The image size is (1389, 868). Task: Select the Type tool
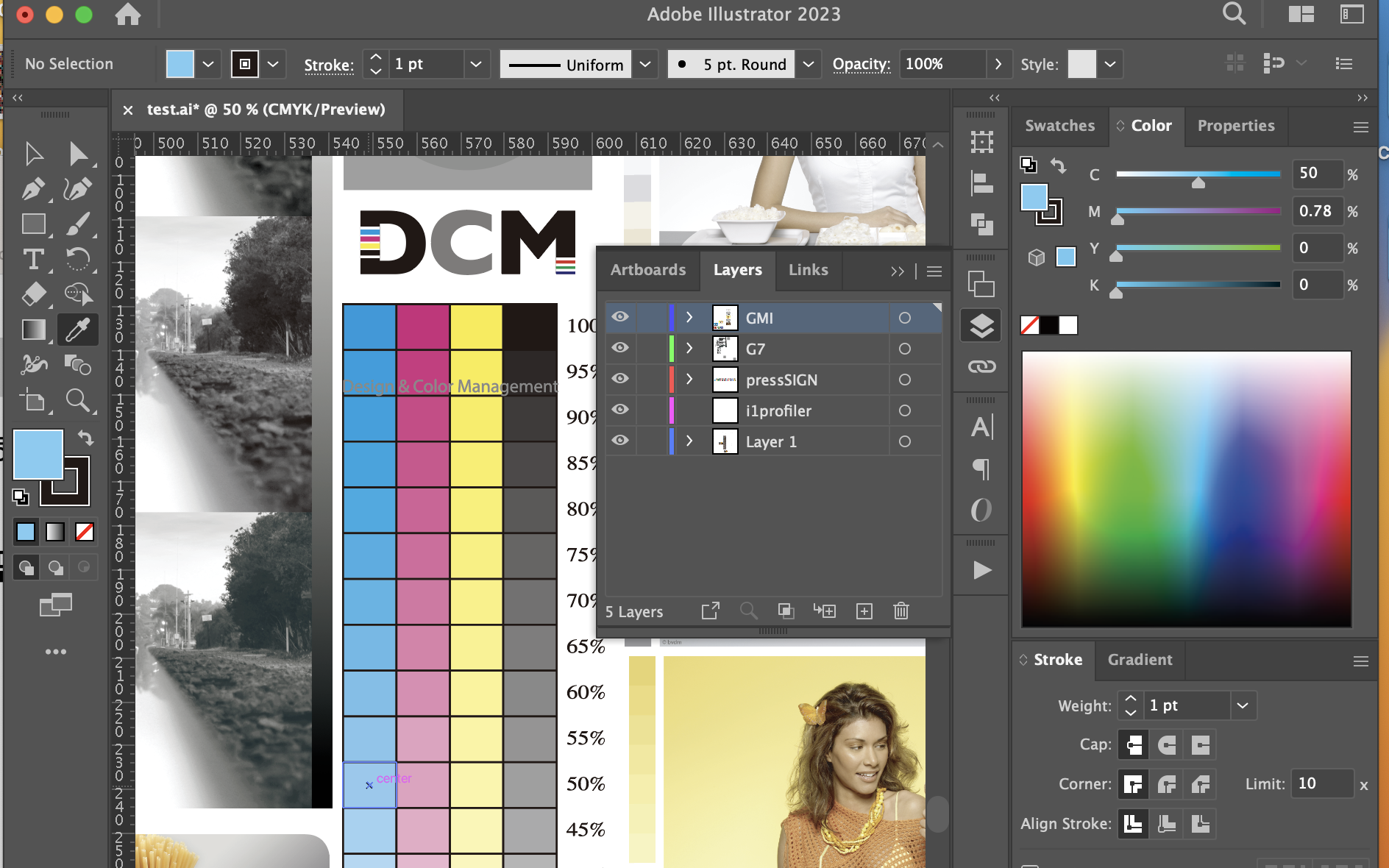pyautogui.click(x=34, y=259)
